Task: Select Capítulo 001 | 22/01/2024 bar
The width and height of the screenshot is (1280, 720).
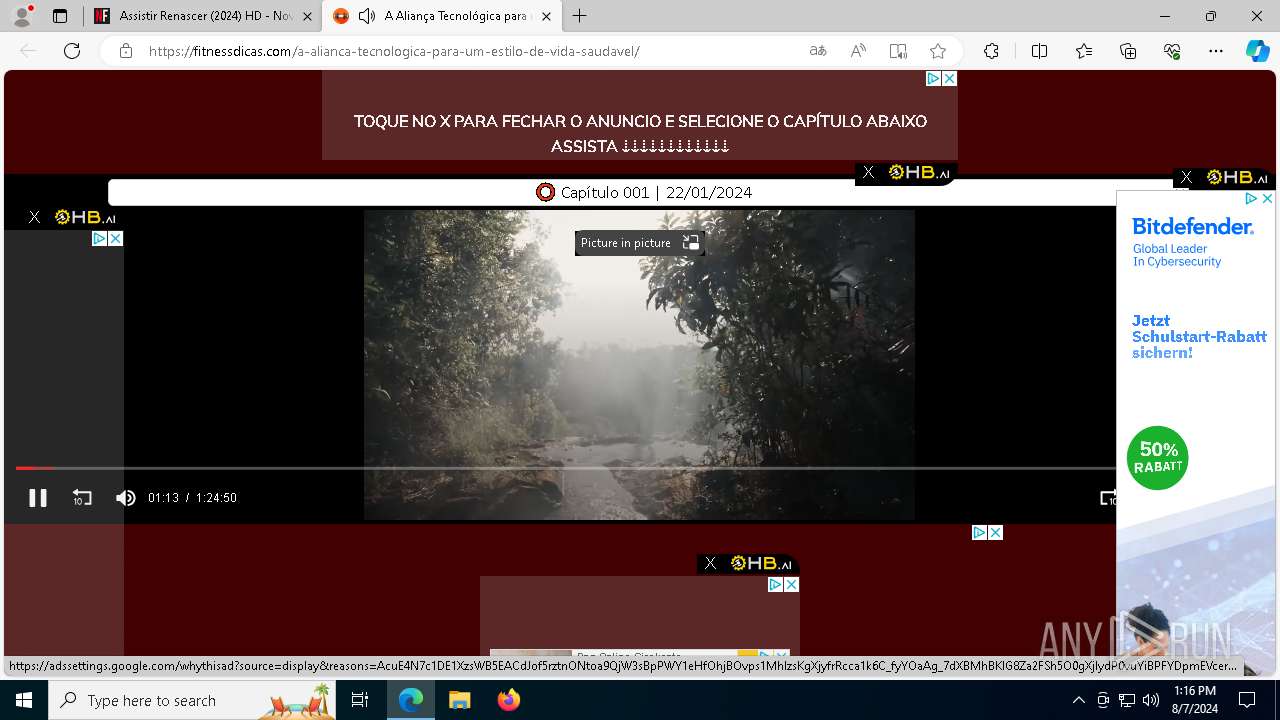Action: [x=643, y=192]
